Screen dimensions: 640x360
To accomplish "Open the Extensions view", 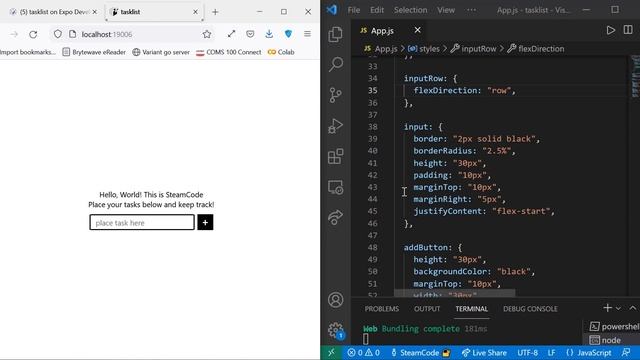I will (336, 156).
